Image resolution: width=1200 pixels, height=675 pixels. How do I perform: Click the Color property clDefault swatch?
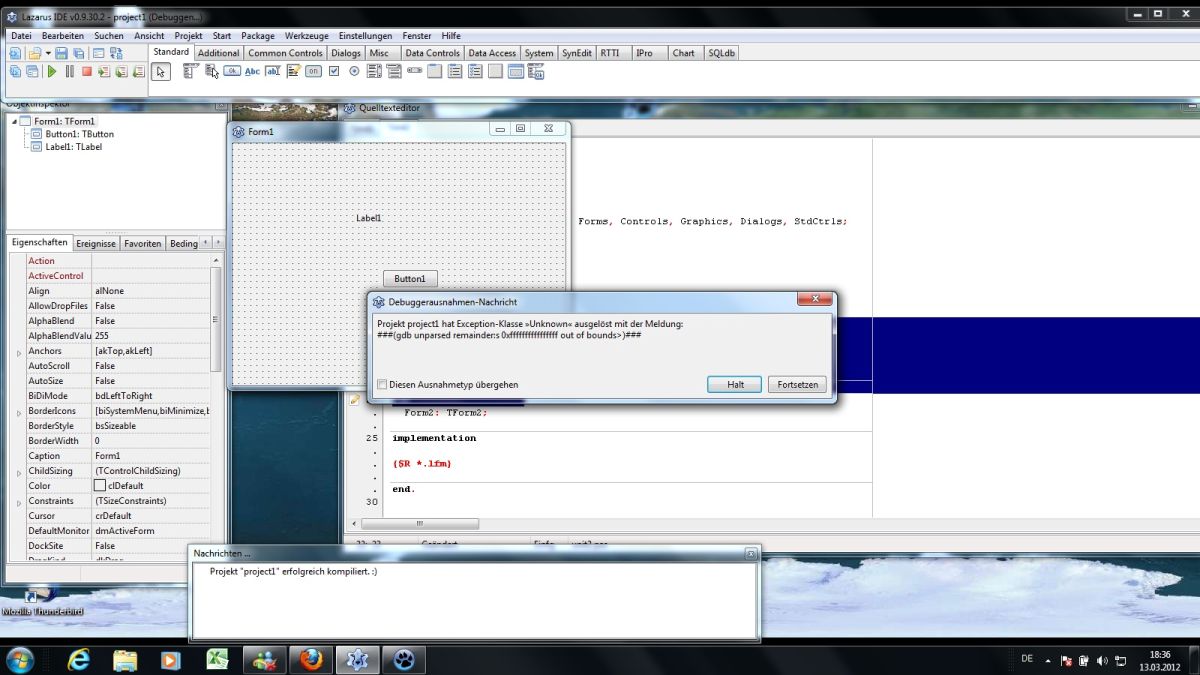[x=100, y=486]
